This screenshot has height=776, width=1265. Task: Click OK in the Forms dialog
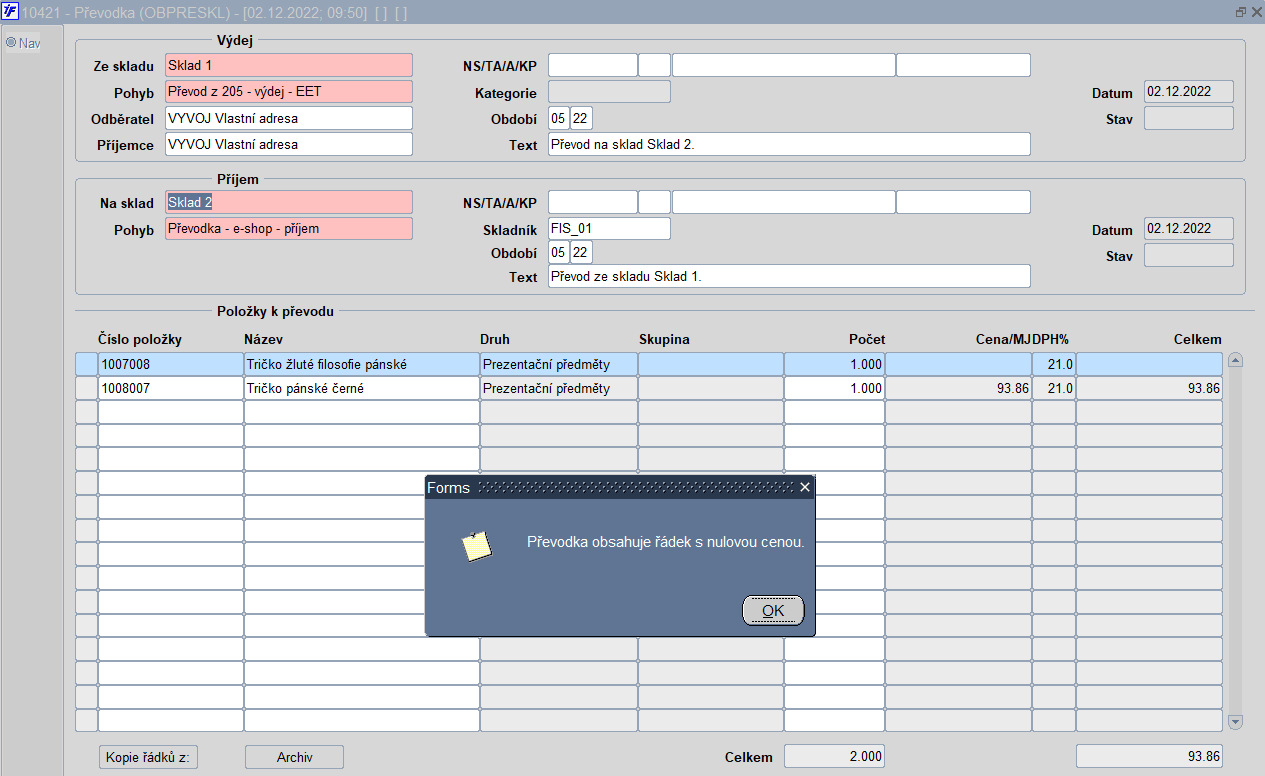tap(773, 610)
